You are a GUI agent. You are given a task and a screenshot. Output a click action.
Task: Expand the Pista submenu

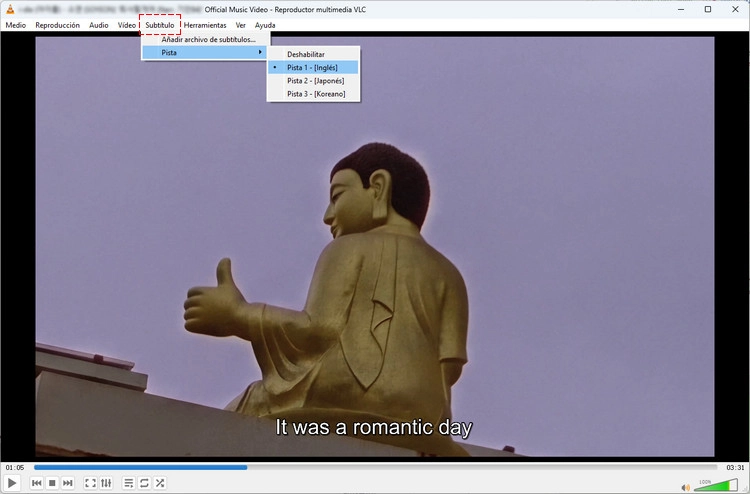(x=205, y=53)
